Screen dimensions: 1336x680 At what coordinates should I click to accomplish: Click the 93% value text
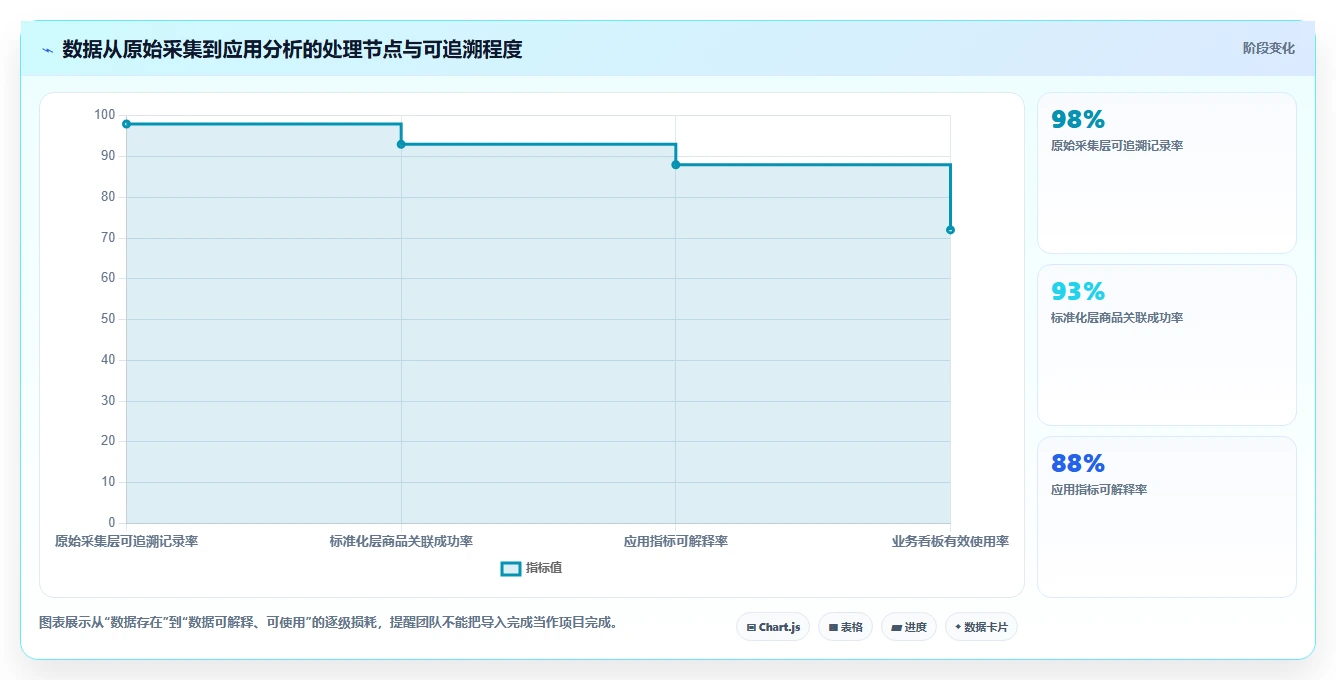(1078, 291)
